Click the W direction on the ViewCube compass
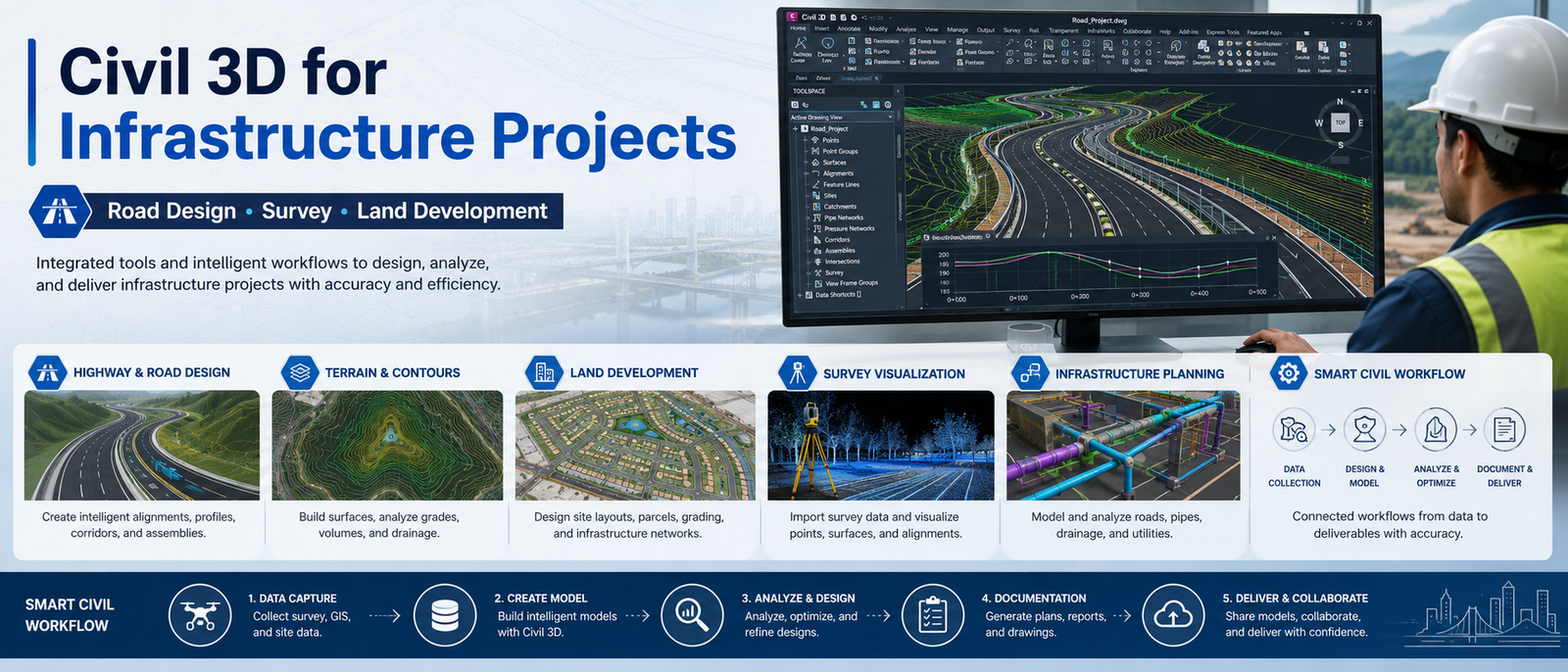The height and width of the screenshot is (672, 1568). click(1319, 122)
